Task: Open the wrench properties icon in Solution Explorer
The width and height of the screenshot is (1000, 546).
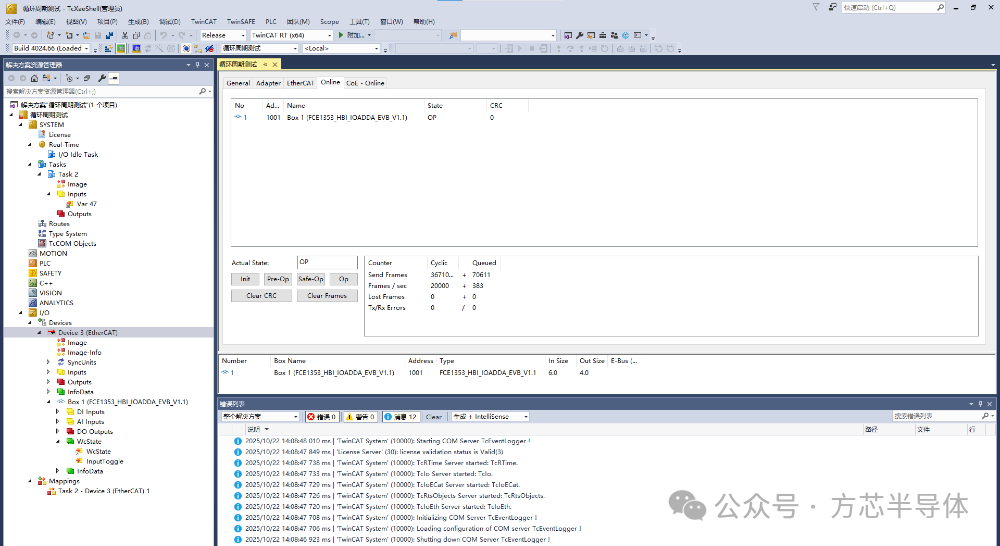Action: pyautogui.click(x=102, y=78)
